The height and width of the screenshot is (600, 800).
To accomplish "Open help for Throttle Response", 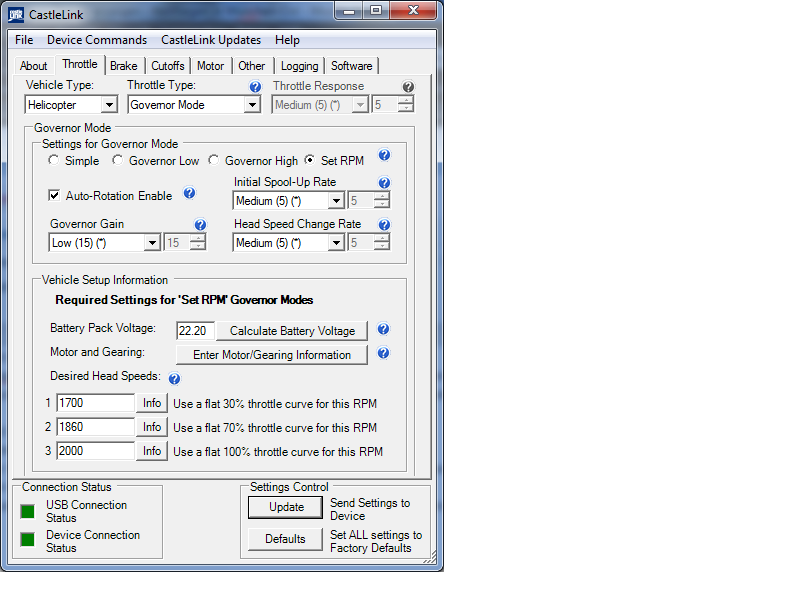I will [x=408, y=87].
